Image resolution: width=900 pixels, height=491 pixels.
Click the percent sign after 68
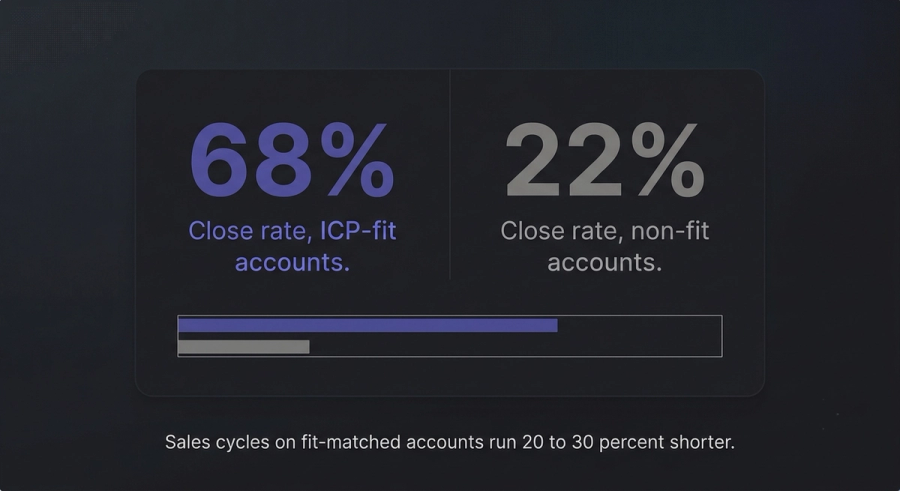pyautogui.click(x=358, y=160)
